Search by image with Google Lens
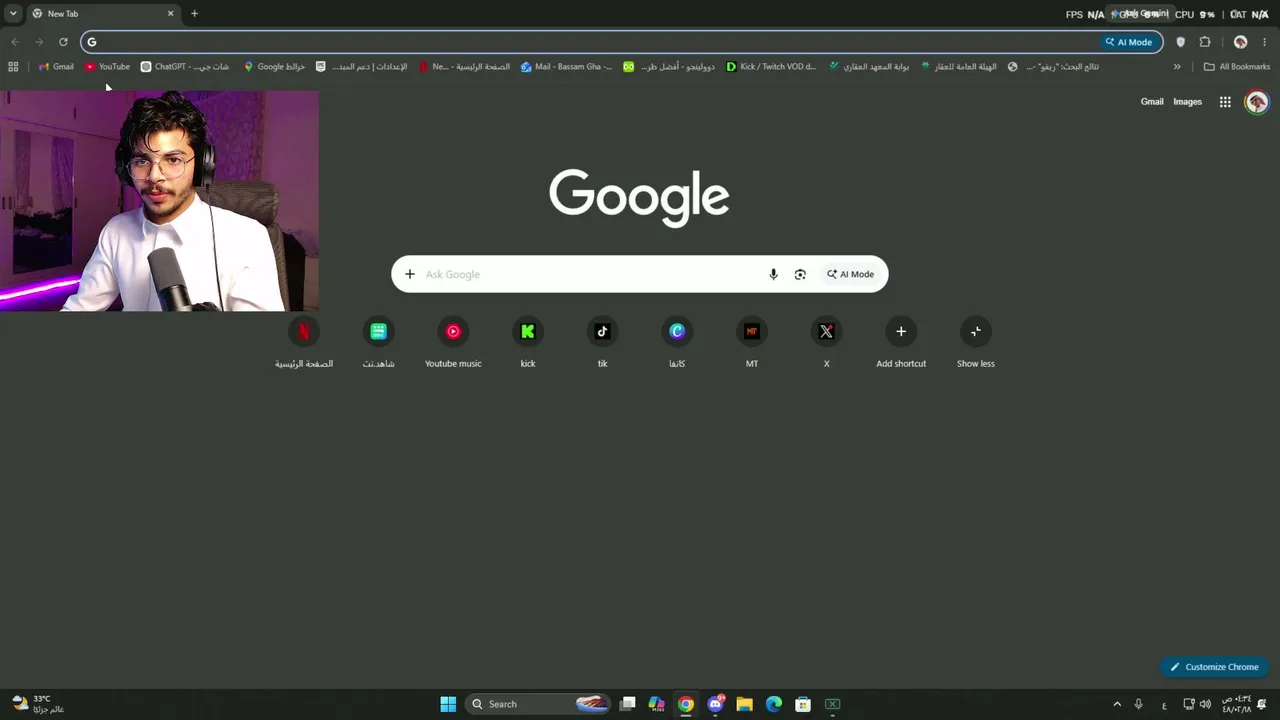 click(x=800, y=274)
